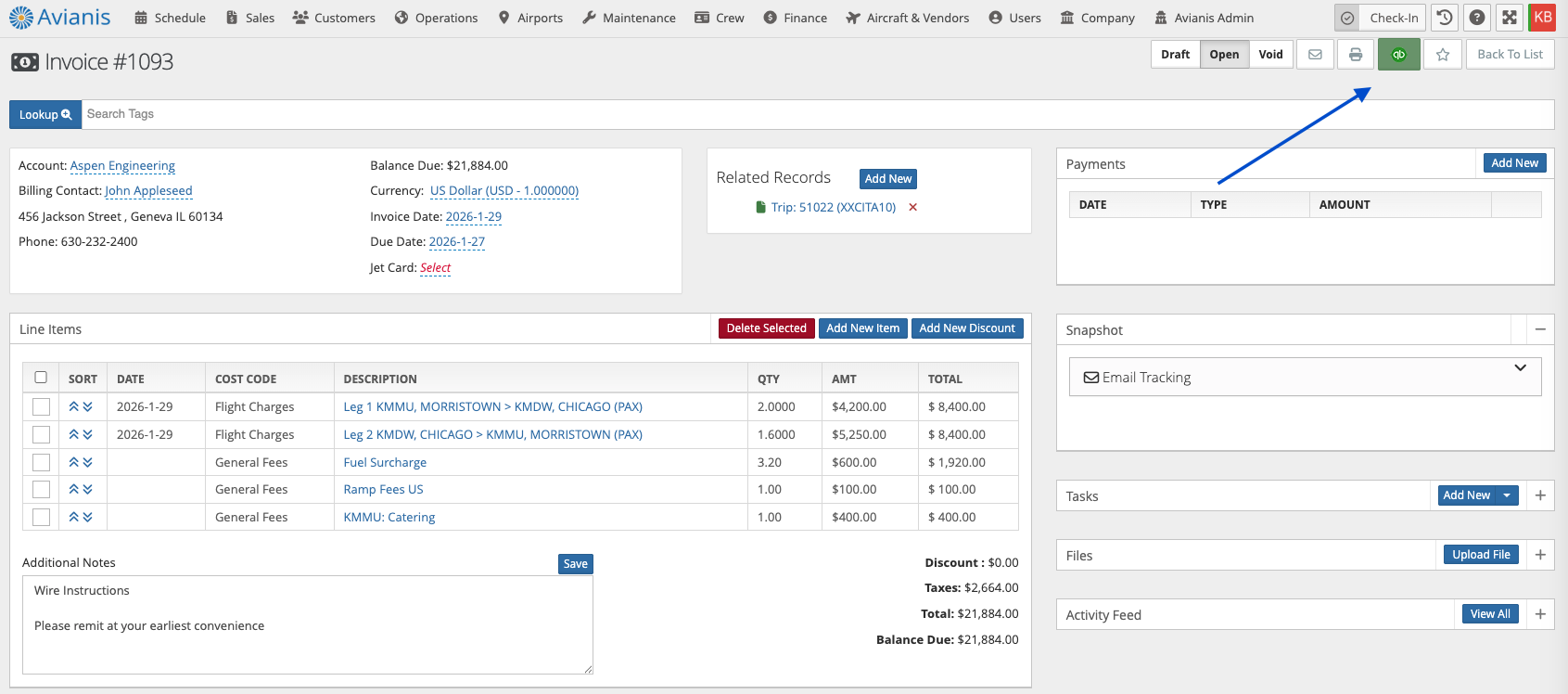
Task: Click the Add New Discount button
Action: (967, 328)
